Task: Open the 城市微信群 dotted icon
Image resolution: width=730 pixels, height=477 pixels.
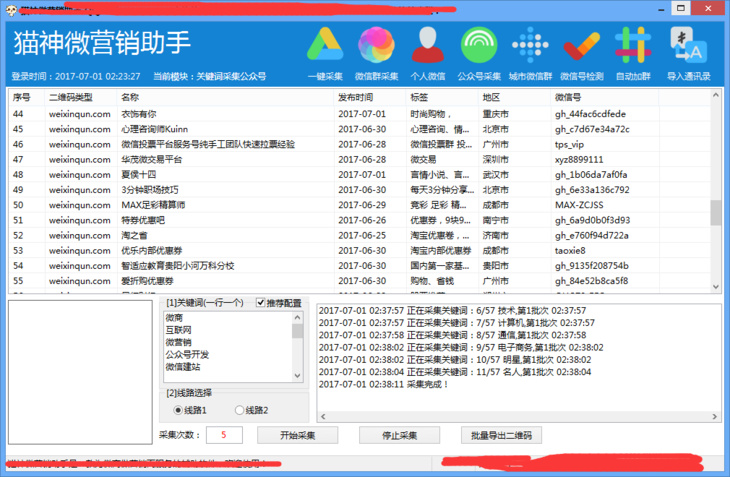Action: [x=530, y=44]
